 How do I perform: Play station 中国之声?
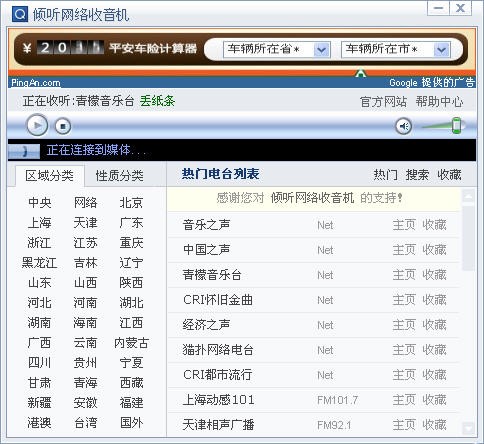(x=206, y=250)
